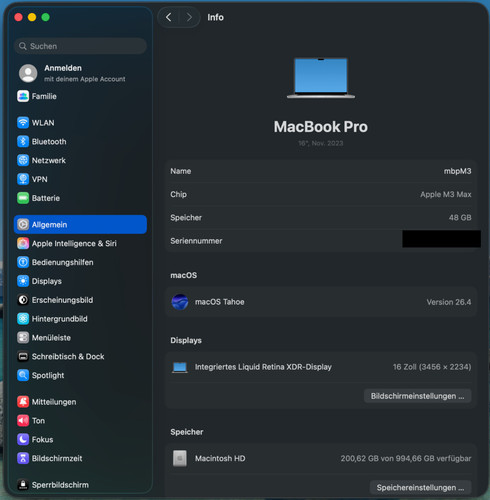490x500 pixels.
Task: Click the 48 GB memory value
Action: [x=460, y=218]
